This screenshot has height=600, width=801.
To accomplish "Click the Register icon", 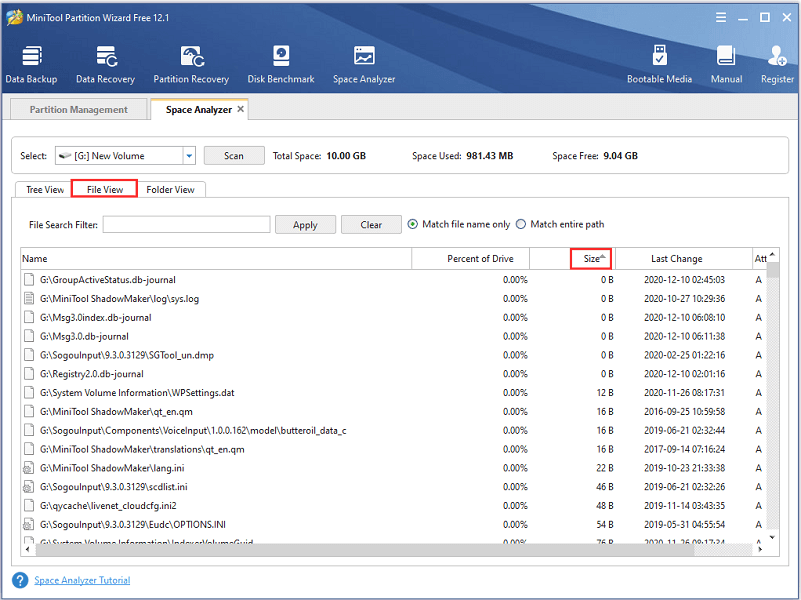I will coord(777,64).
